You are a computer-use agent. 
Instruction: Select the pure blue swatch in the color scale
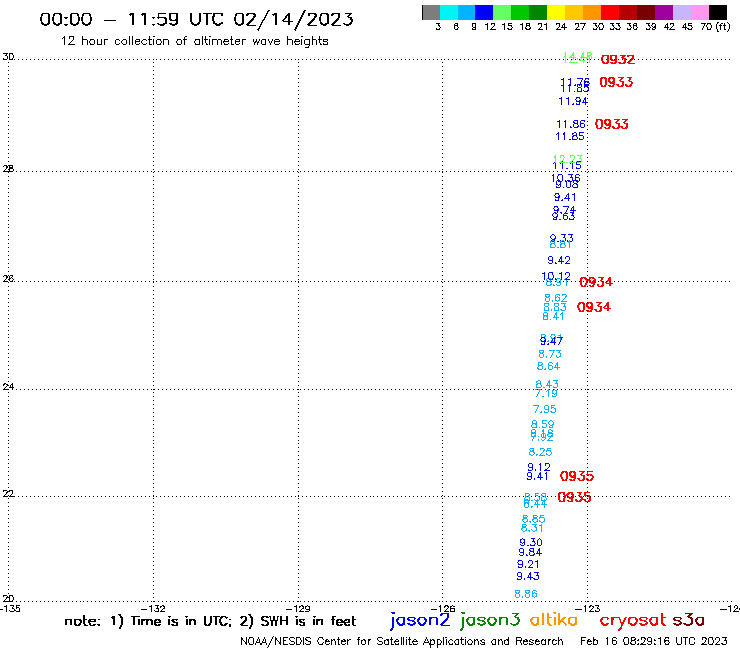(484, 12)
